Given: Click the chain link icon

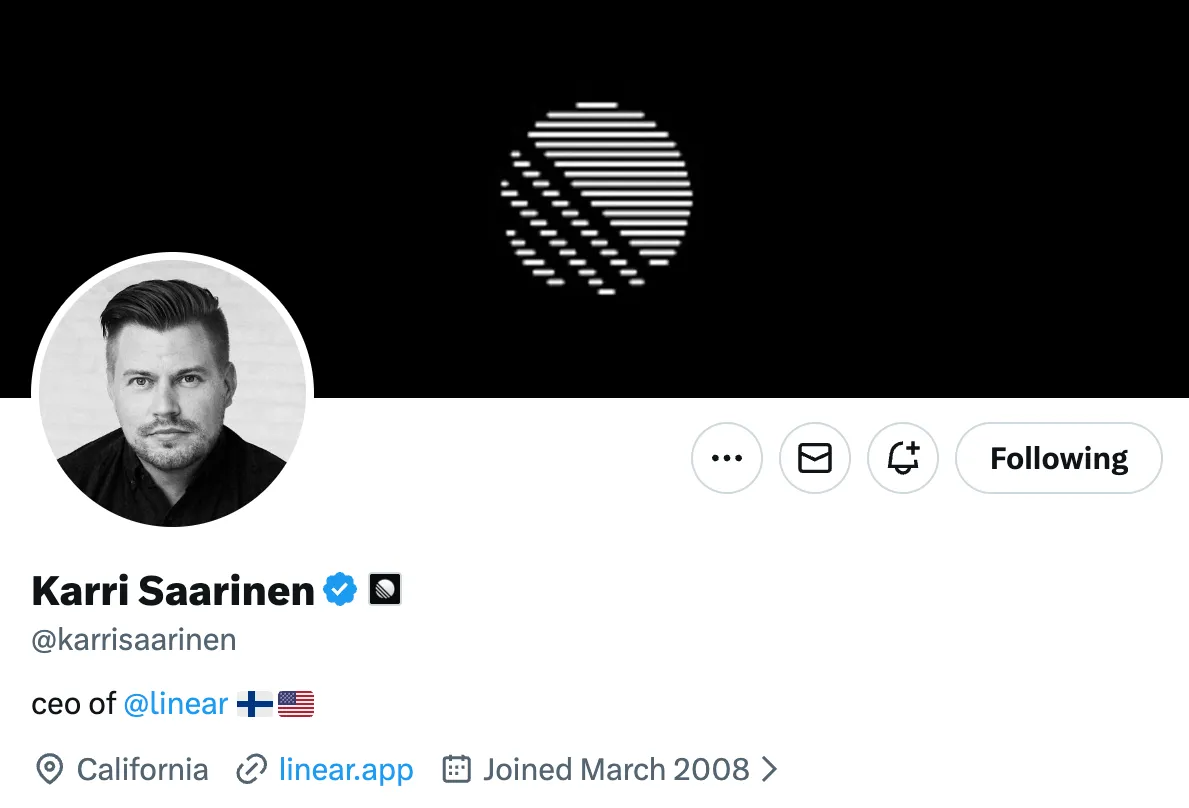Looking at the screenshot, I should pyautogui.click(x=251, y=770).
